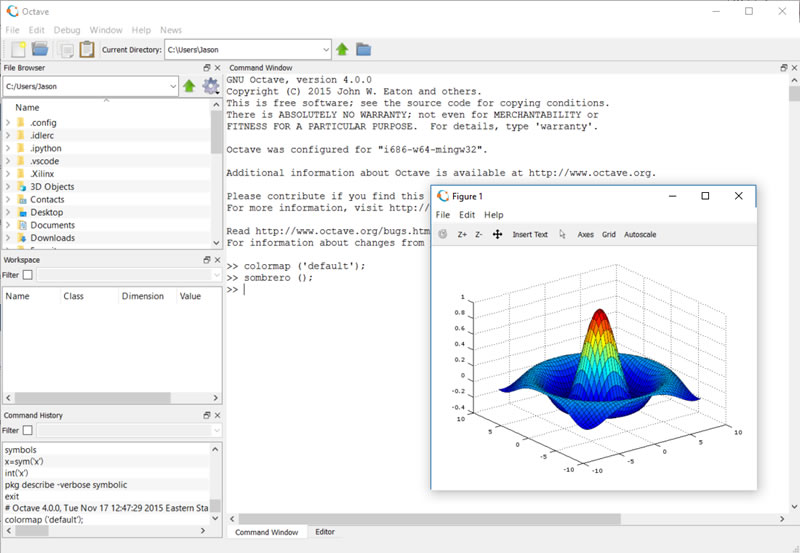
Task: Toggle the Command History Filter checkbox
Action: 28,431
